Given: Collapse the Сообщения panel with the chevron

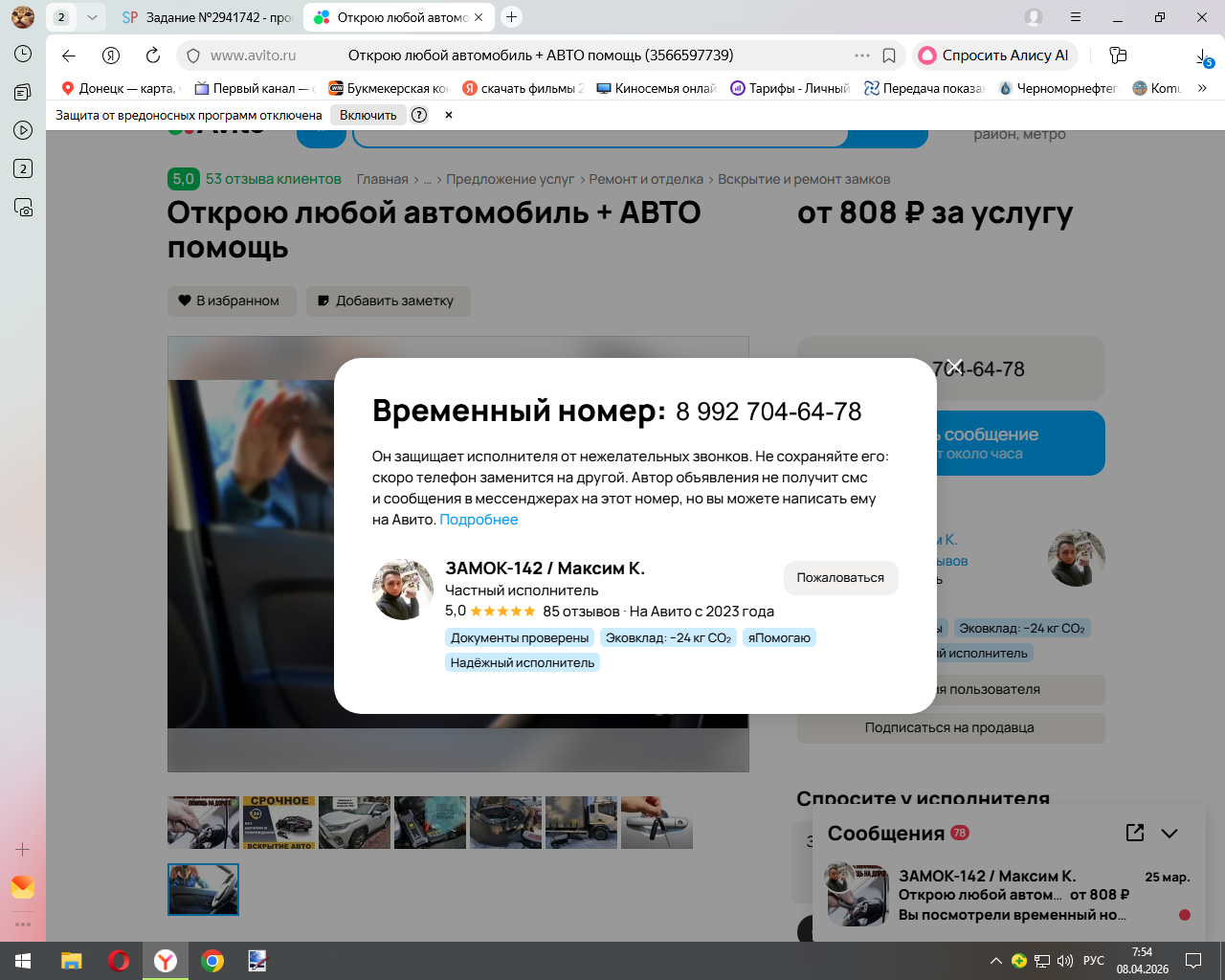Looking at the screenshot, I should [1169, 834].
